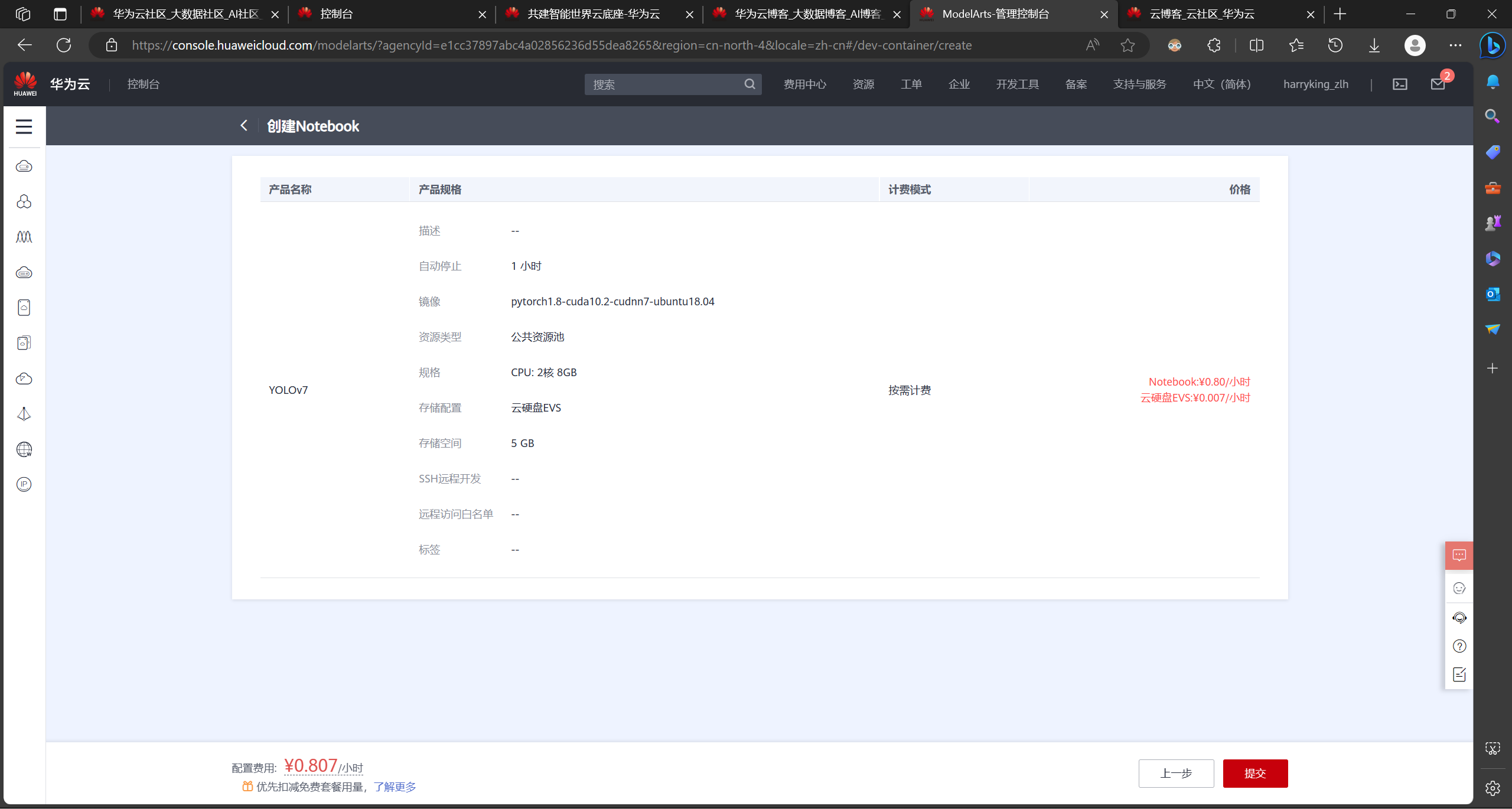Click the 上一步 previous step button
The height and width of the screenshot is (809, 1512).
pyautogui.click(x=1175, y=773)
